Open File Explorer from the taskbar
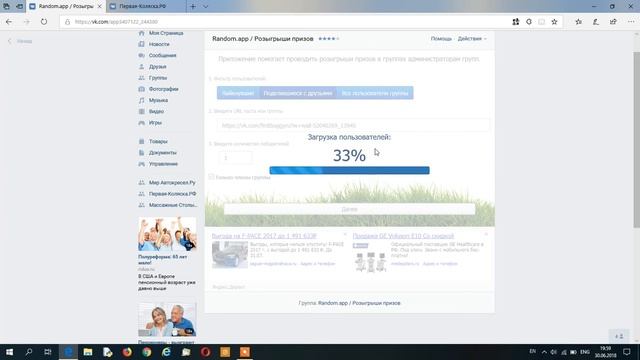This screenshot has height=360, width=640. click(x=88, y=352)
